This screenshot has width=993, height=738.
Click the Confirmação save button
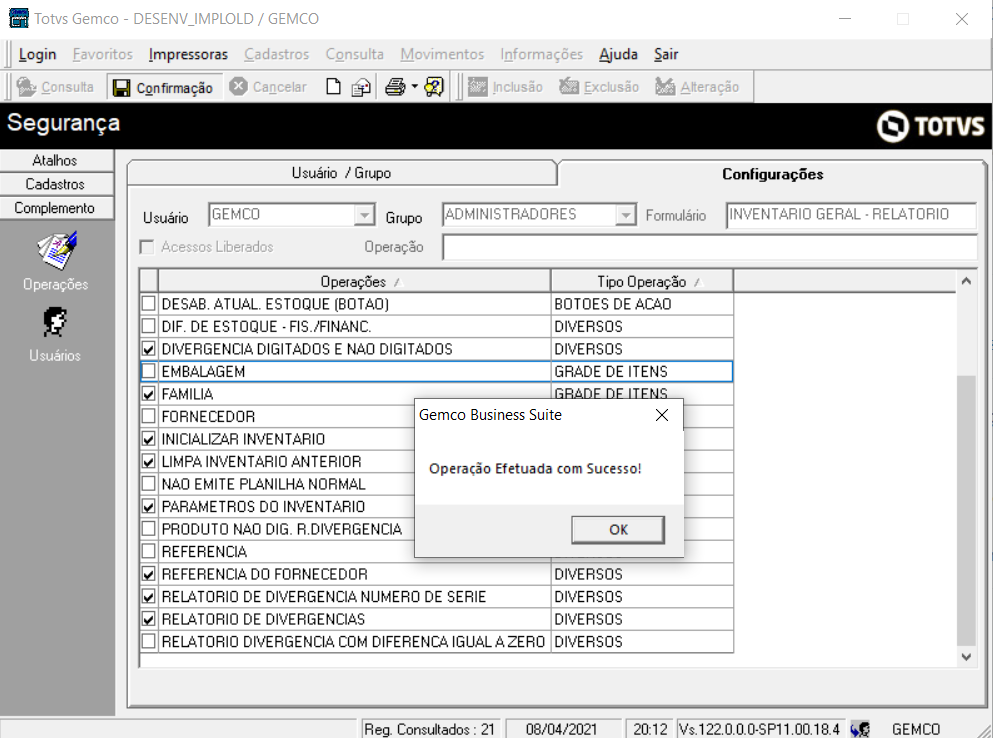pyautogui.click(x=163, y=87)
